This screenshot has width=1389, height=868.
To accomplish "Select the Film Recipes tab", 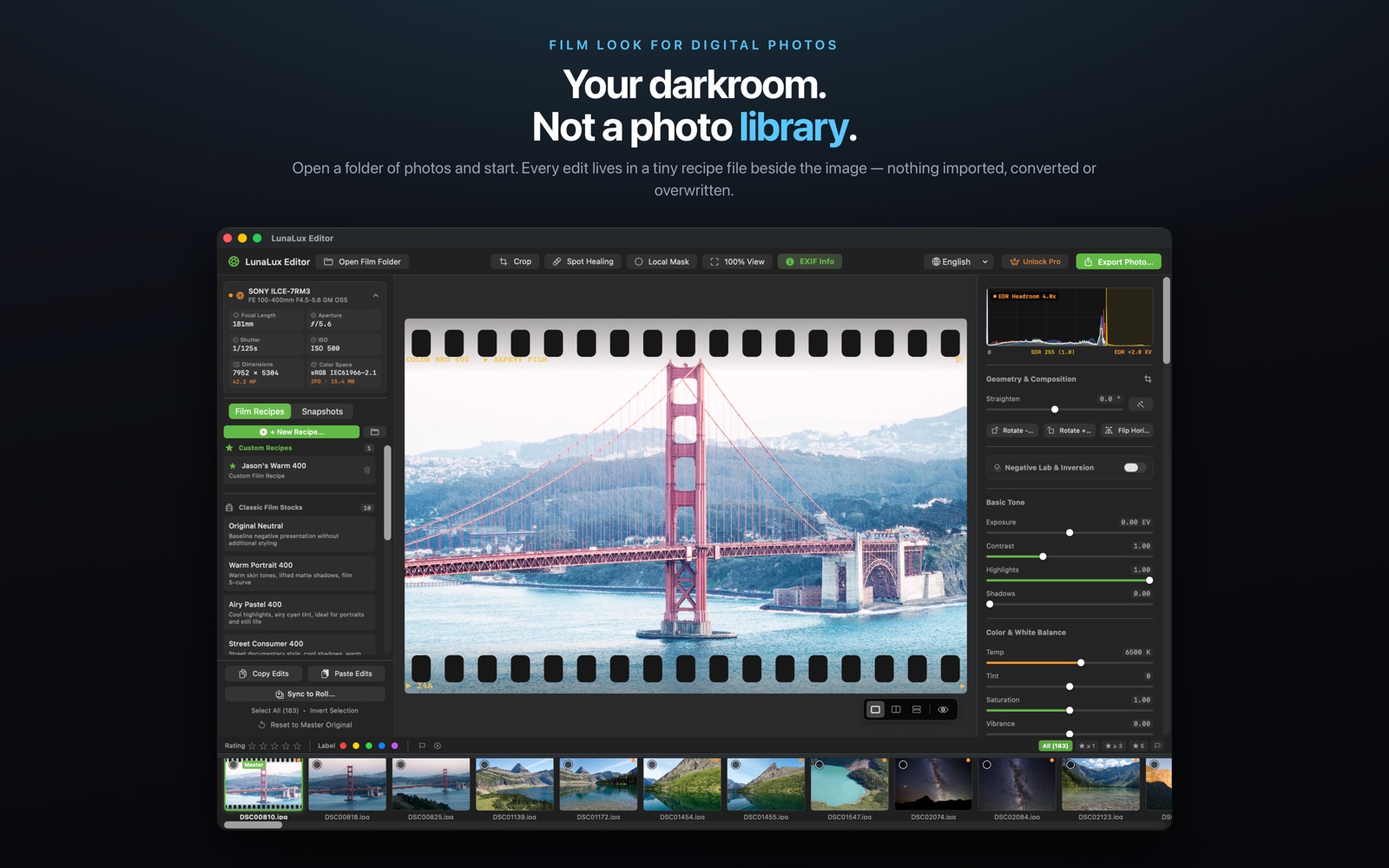I will 260,411.
